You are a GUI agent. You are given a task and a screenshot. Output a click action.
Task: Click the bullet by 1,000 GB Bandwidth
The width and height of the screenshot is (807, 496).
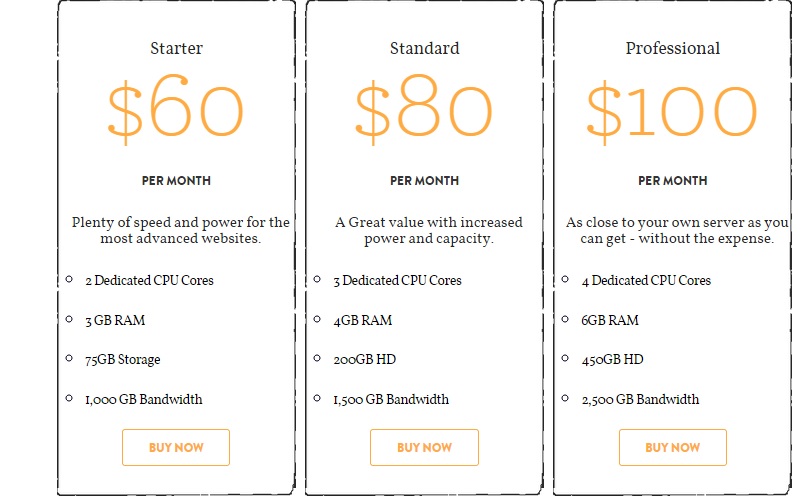tap(69, 398)
